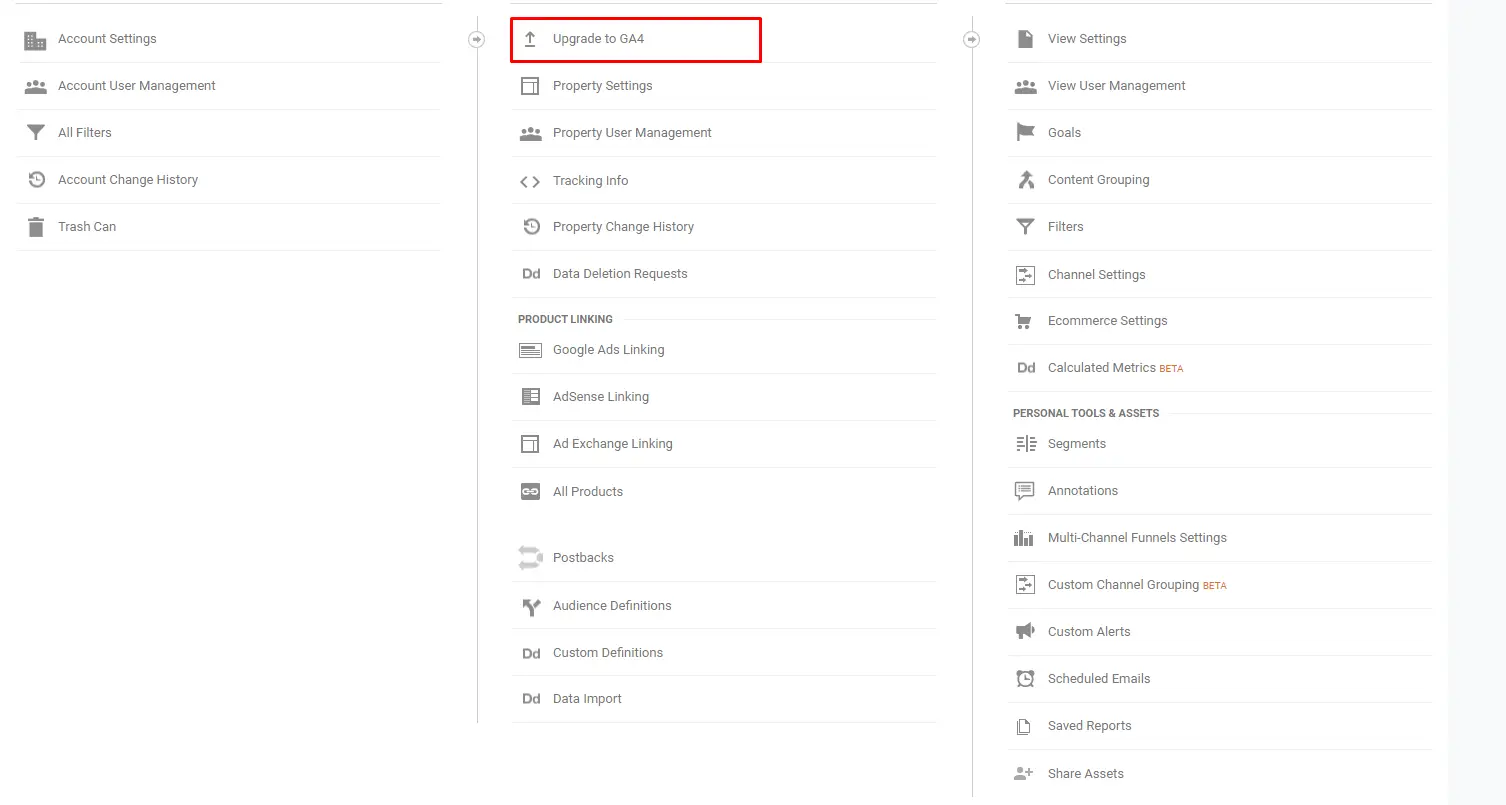Click the Dd icon beside Data Deletion Requests

[531, 274]
